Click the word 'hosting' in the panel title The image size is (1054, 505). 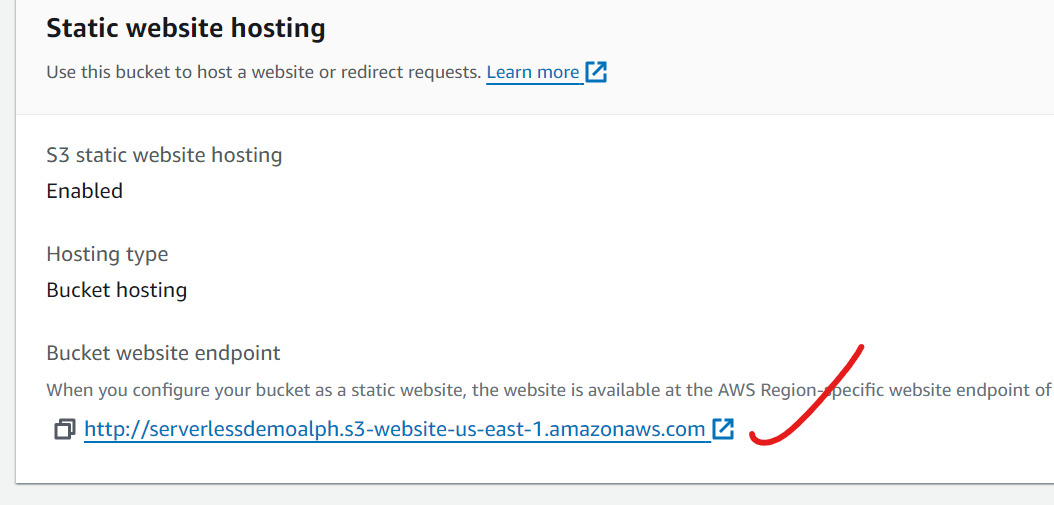pyautogui.click(x=283, y=28)
